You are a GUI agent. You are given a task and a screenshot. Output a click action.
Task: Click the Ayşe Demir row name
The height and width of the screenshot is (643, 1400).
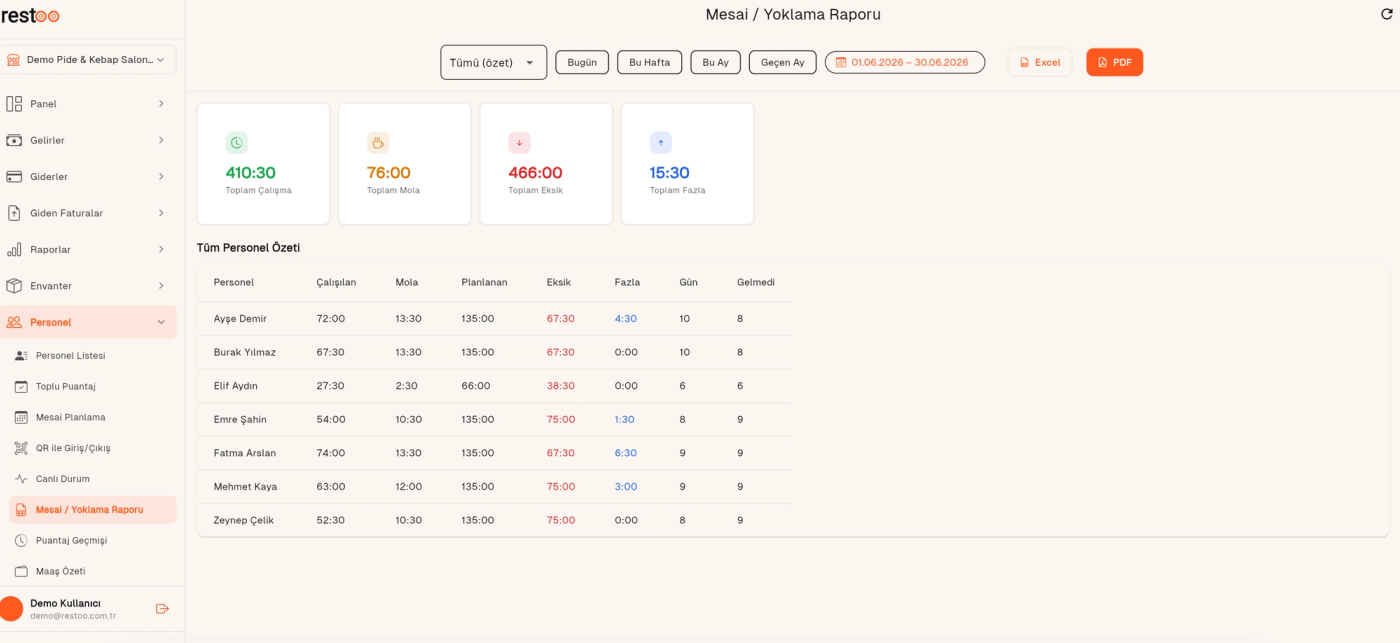240,319
